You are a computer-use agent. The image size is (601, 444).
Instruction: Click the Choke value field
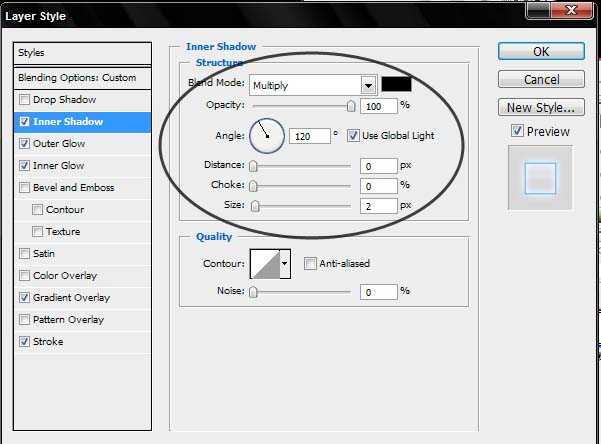click(379, 186)
